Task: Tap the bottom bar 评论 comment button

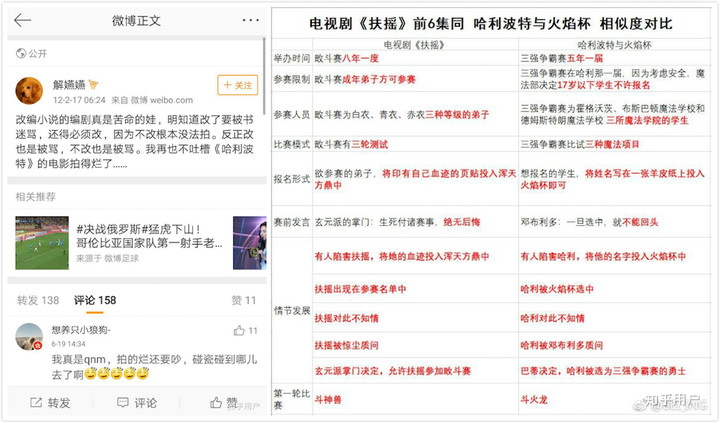Action: [137, 403]
